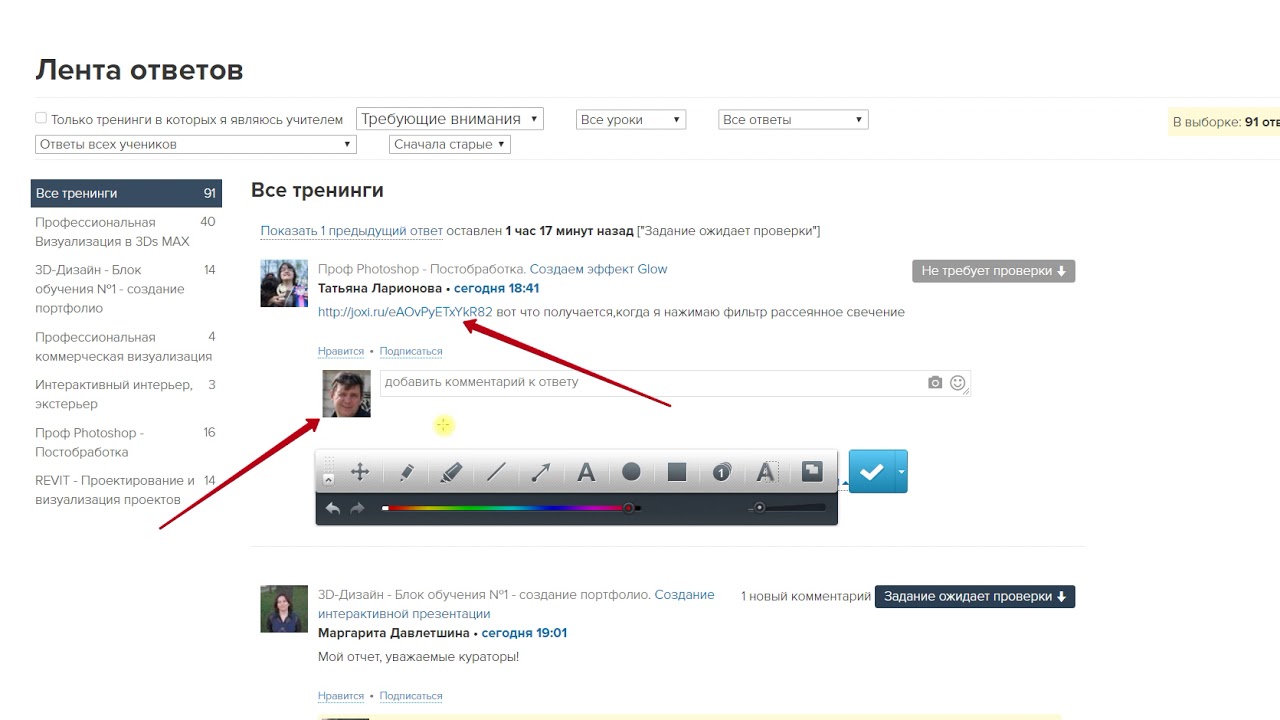The height and width of the screenshot is (720, 1280).
Task: Open Татьяна Ларионова's avatar thumbnail
Action: coord(284,284)
